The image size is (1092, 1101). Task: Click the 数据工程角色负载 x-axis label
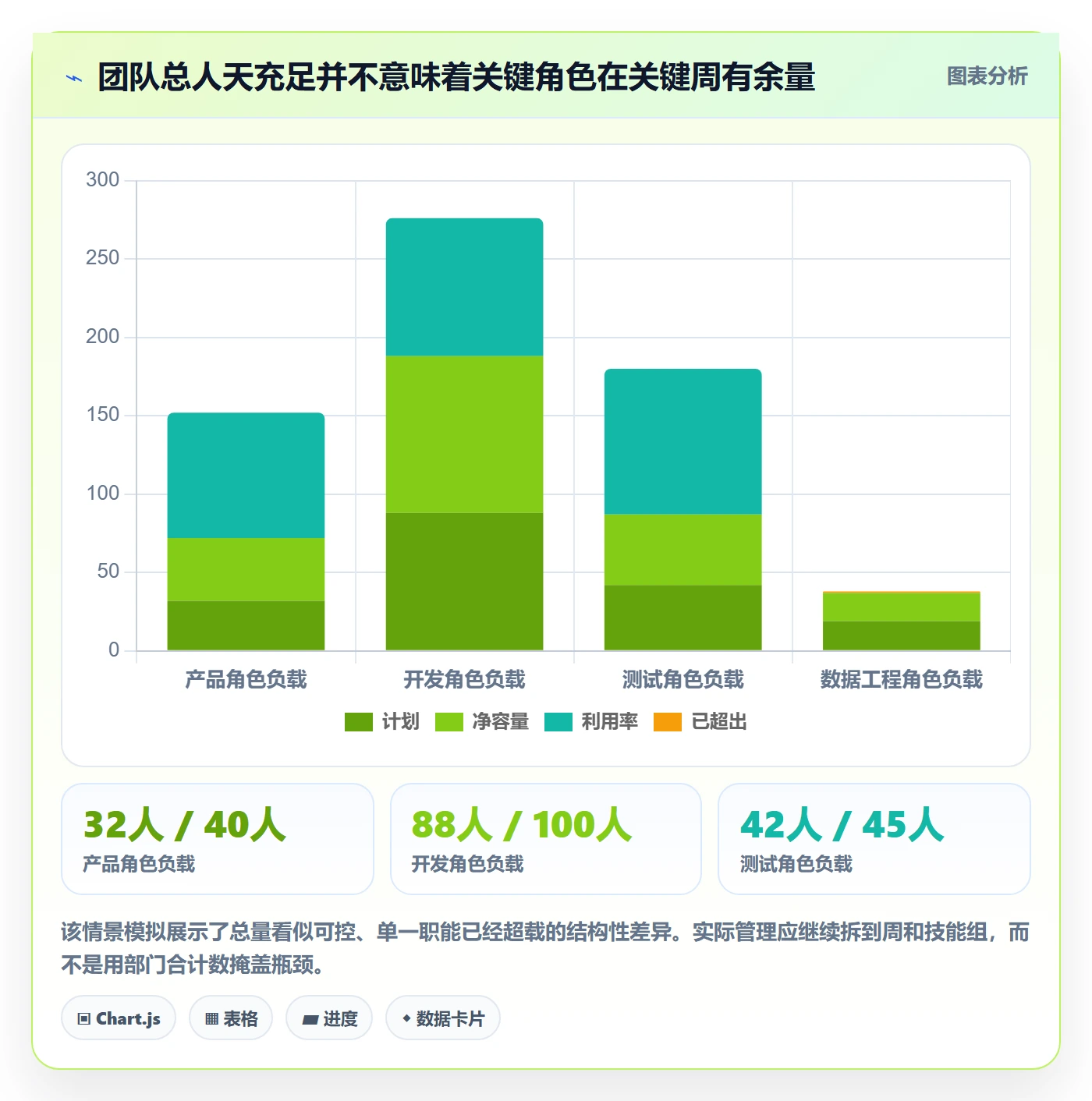[x=902, y=680]
